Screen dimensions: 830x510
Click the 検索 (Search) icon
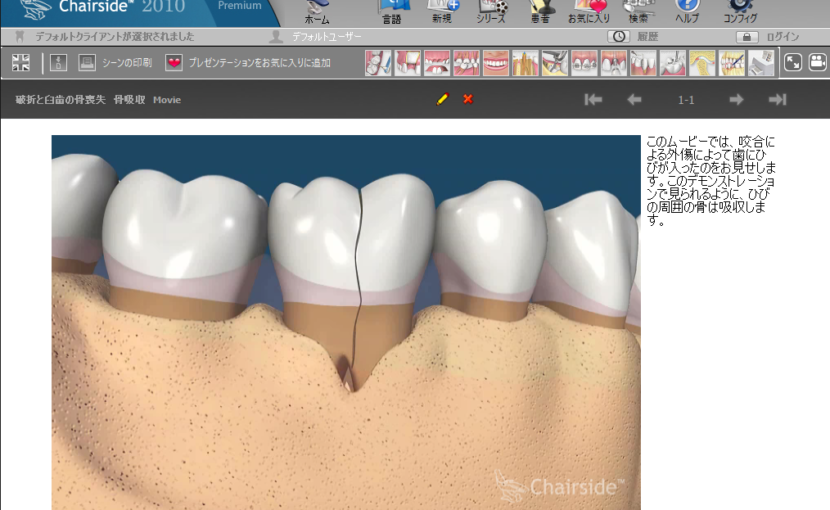click(x=638, y=11)
